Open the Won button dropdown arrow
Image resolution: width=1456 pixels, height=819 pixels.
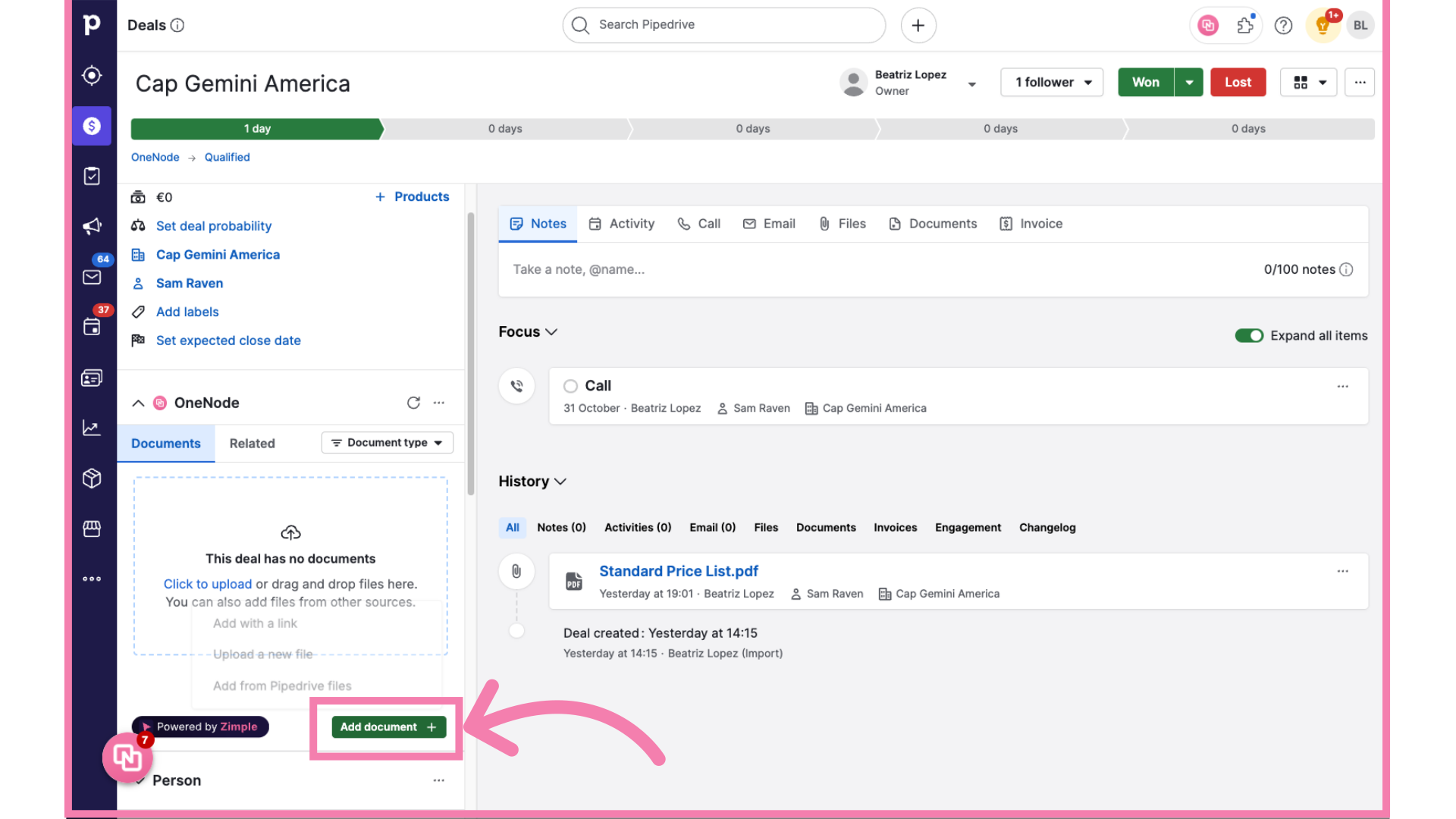click(1189, 82)
